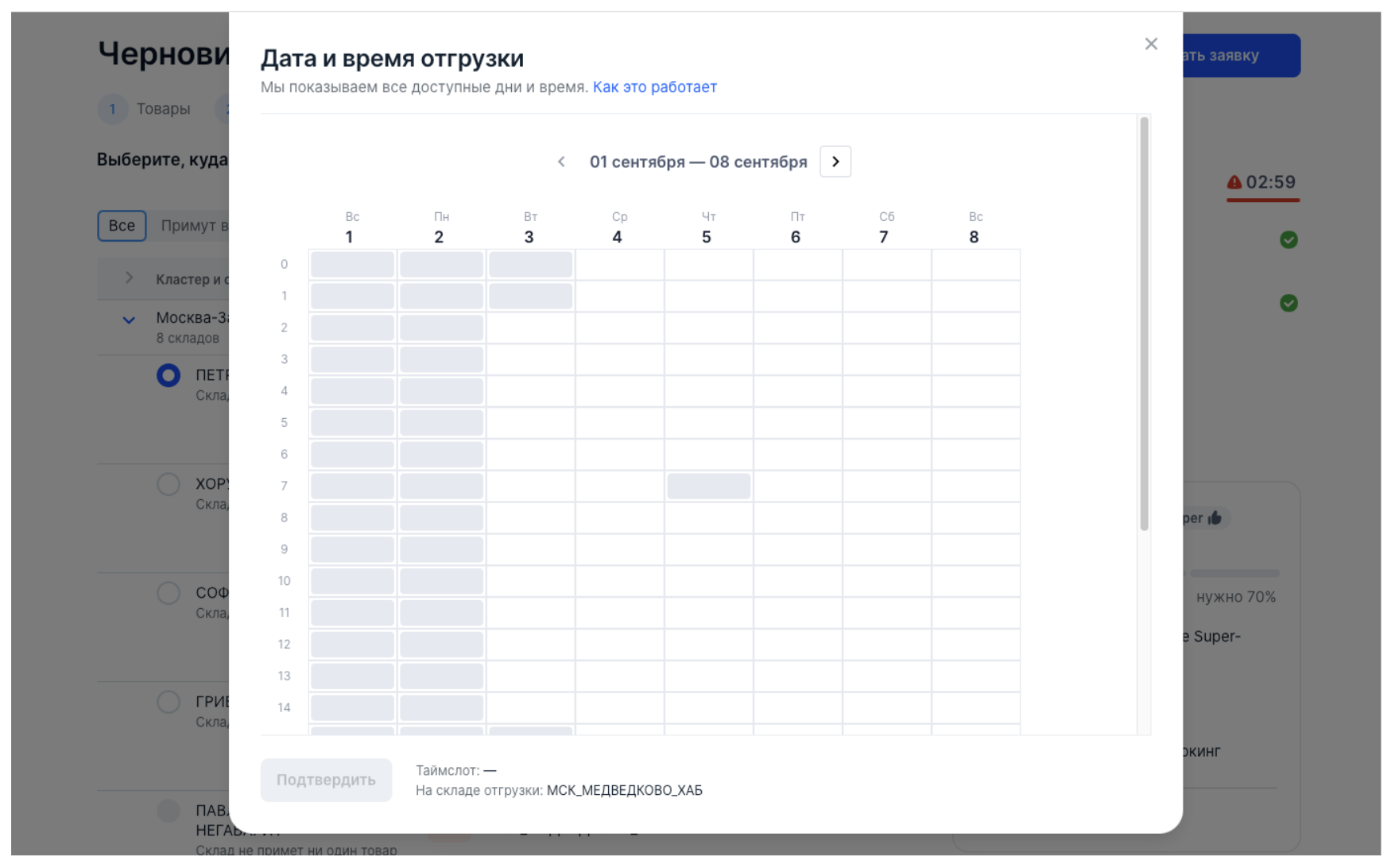Select the СОФ warehouse radio button

(x=169, y=593)
